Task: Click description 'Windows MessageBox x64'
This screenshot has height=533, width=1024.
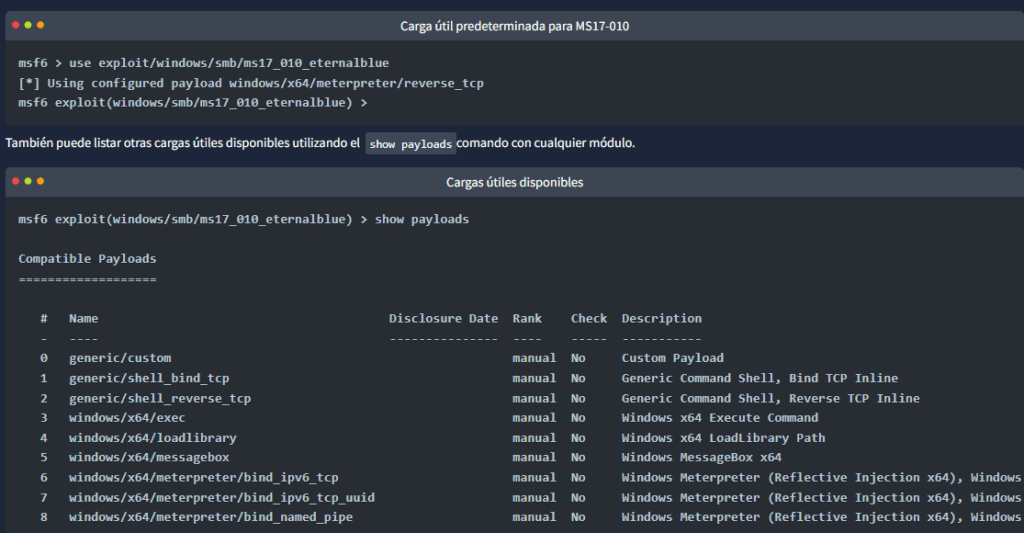Action: click(x=701, y=458)
